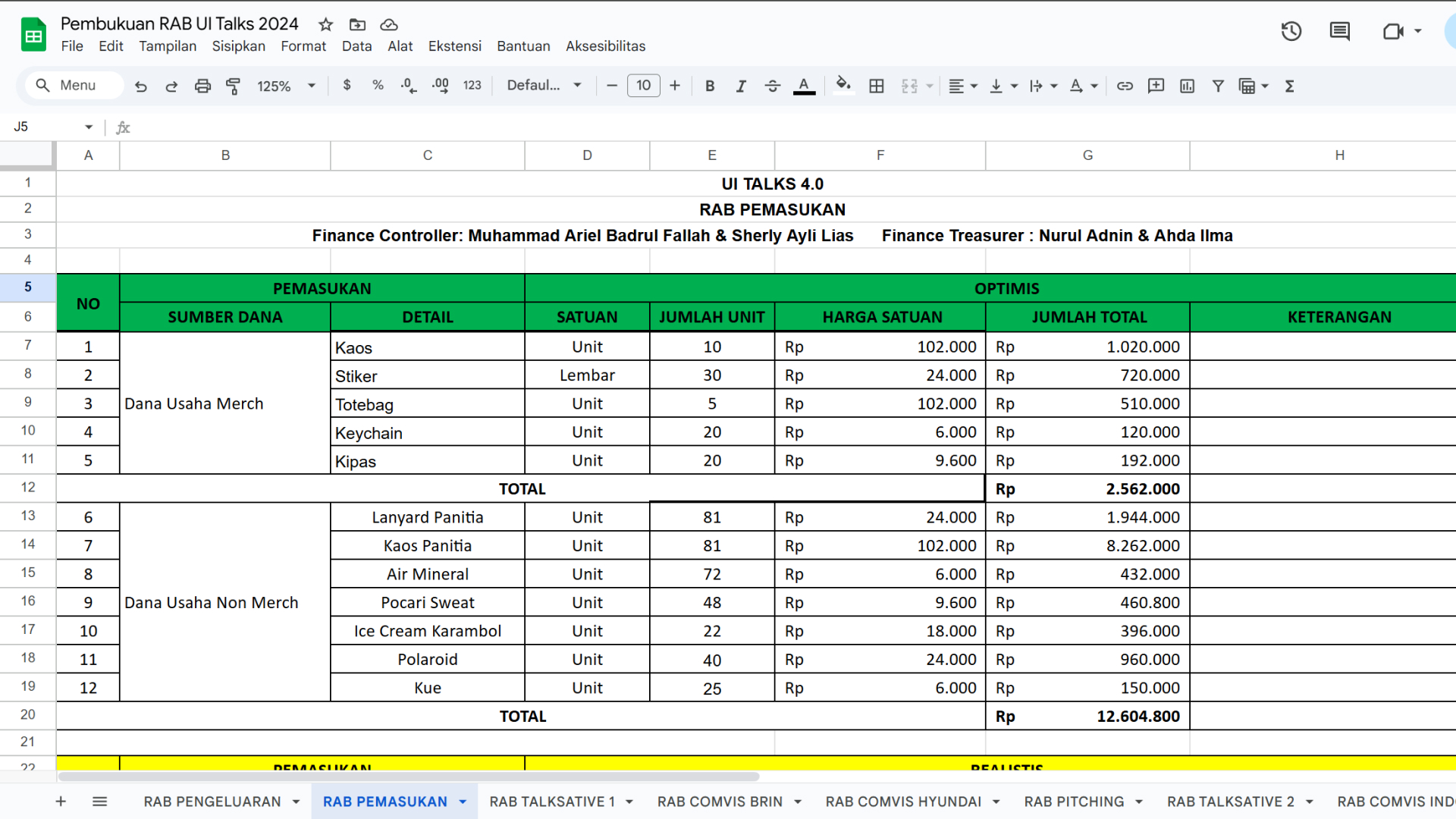Click the redo arrow icon
The image size is (1456, 819).
[x=171, y=86]
